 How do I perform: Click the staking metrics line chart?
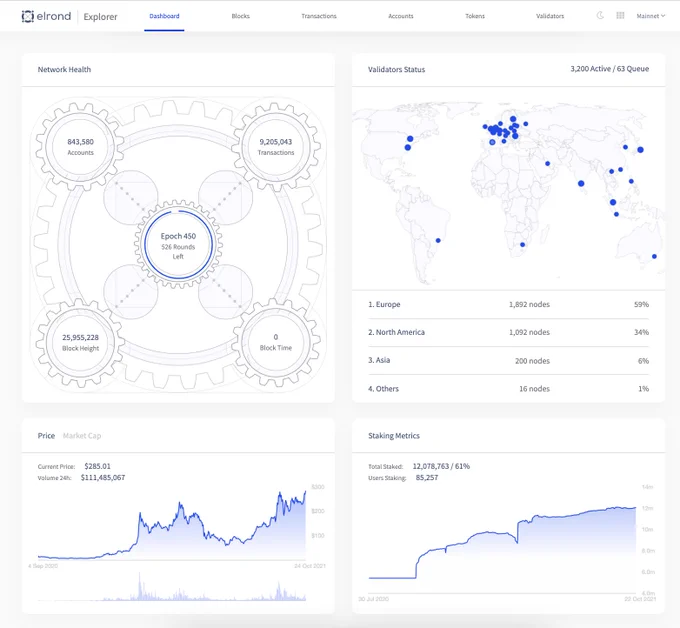[502, 542]
